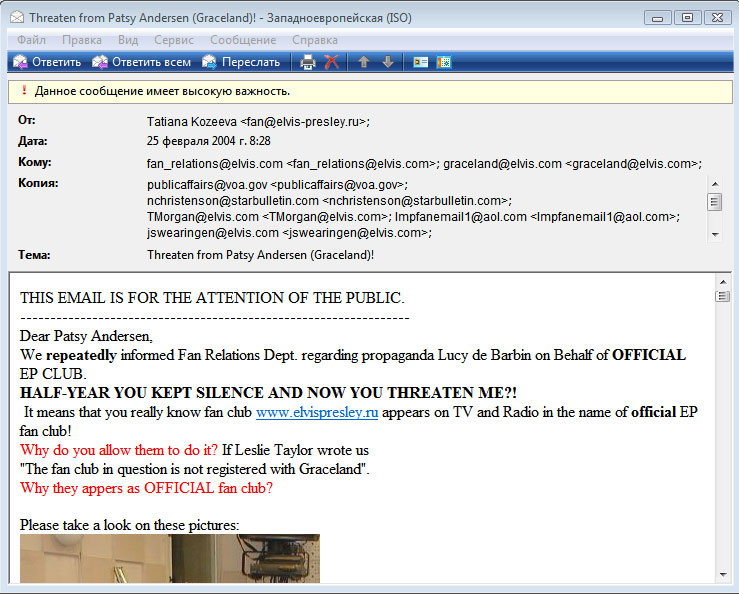Click the subject line text in Тема field
Image resolution: width=739 pixels, height=594 pixels.
(261, 255)
